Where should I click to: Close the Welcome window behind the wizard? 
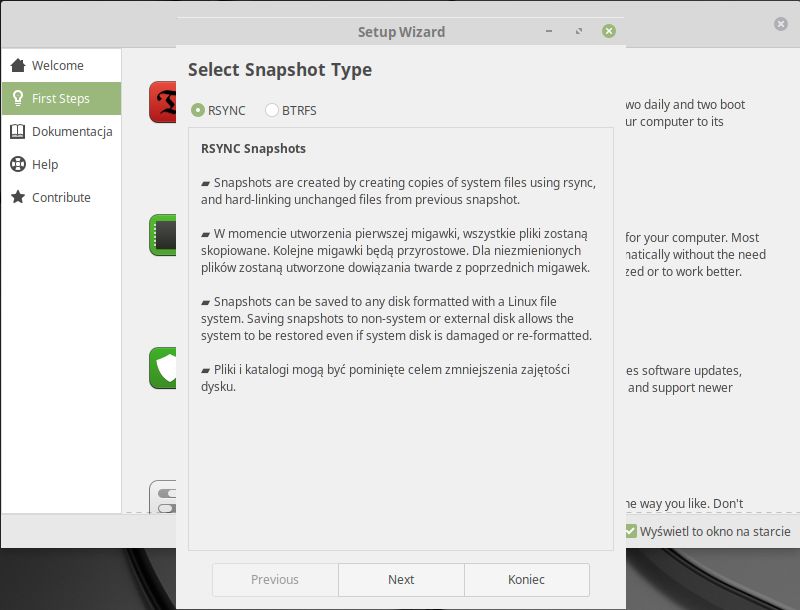click(x=781, y=23)
